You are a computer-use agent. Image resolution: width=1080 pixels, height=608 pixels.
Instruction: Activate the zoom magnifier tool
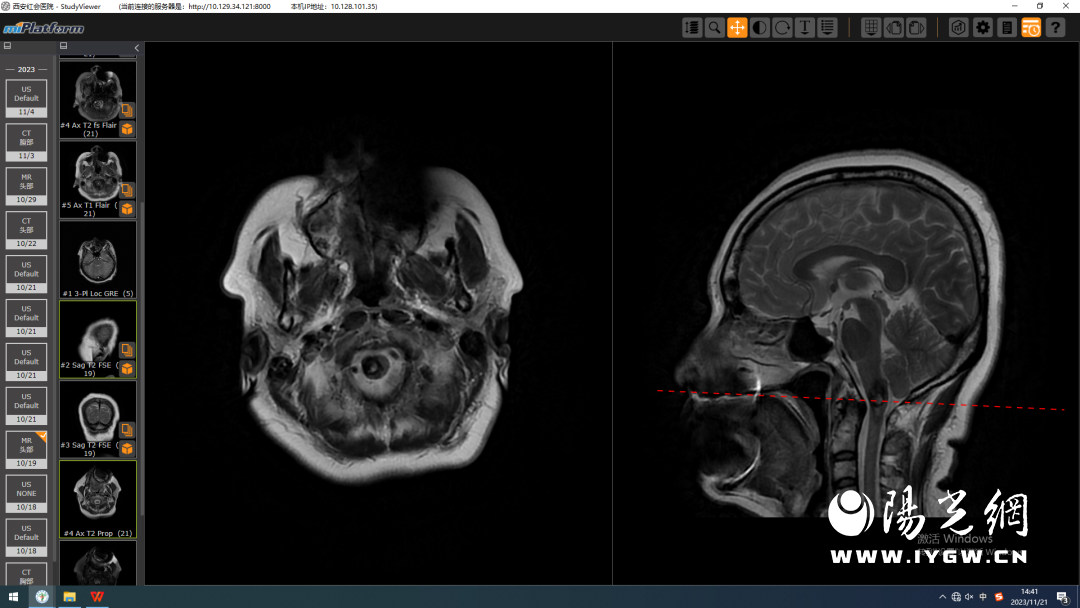coord(714,28)
